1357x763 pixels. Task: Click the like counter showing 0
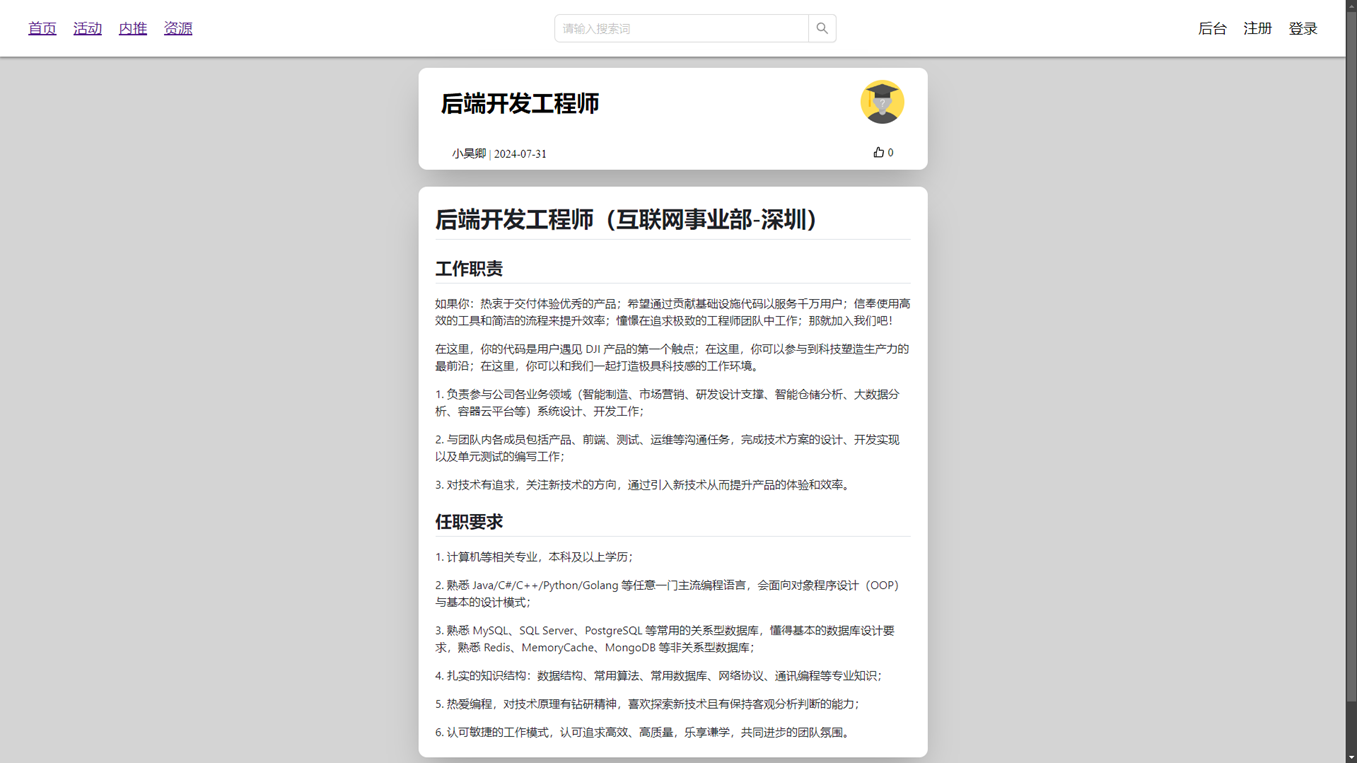pos(889,152)
